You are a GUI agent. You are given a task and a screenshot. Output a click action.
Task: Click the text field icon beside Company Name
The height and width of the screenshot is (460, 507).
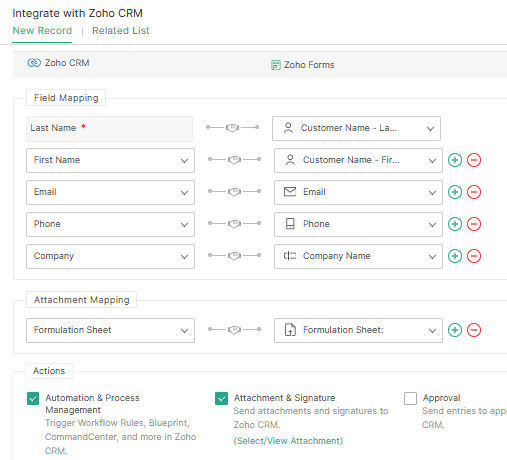point(290,256)
